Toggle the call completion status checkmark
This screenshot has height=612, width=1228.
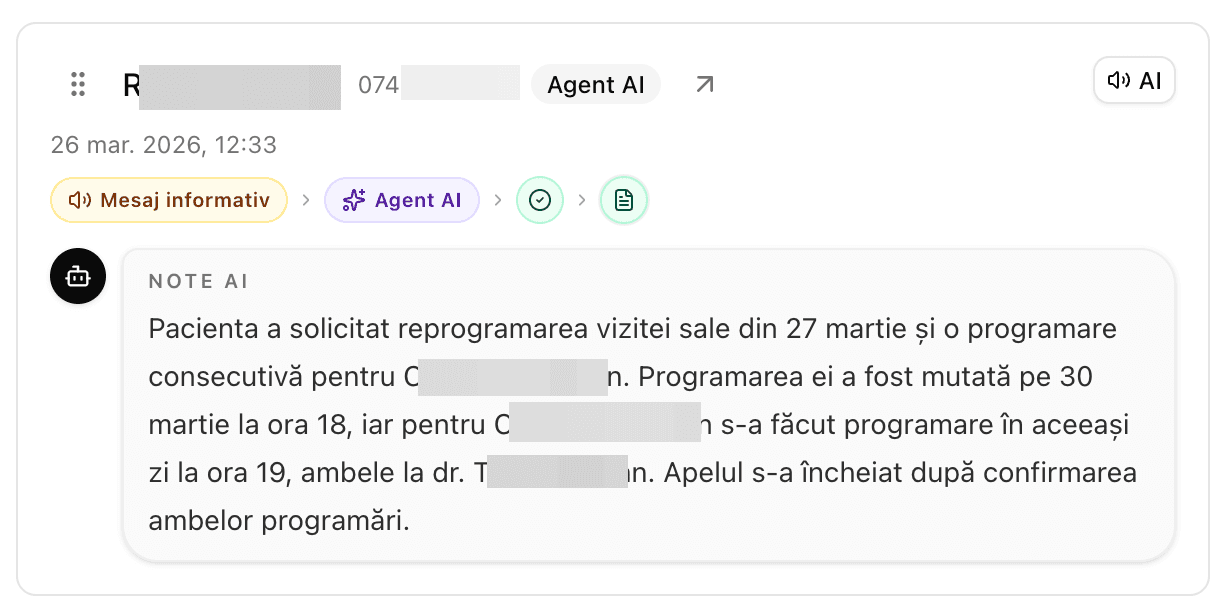coord(539,200)
